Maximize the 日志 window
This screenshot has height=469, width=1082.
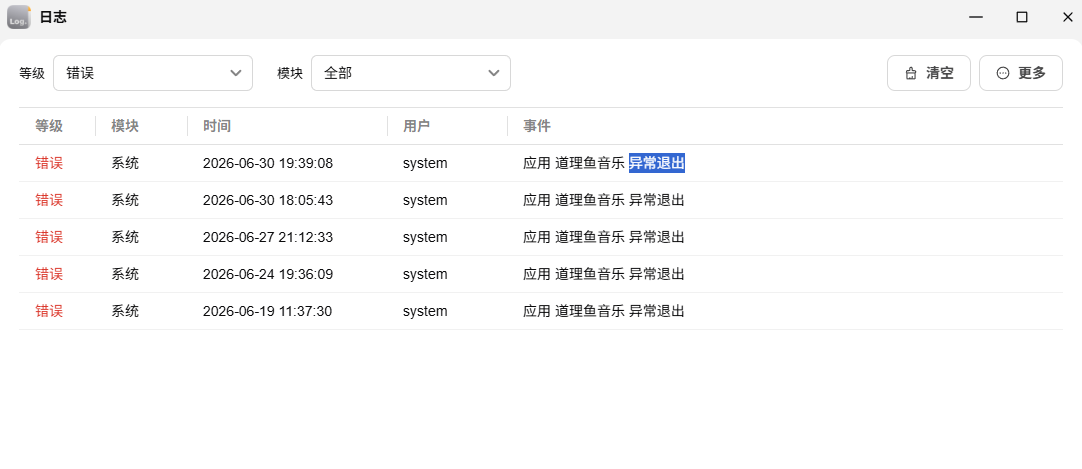point(1022,18)
